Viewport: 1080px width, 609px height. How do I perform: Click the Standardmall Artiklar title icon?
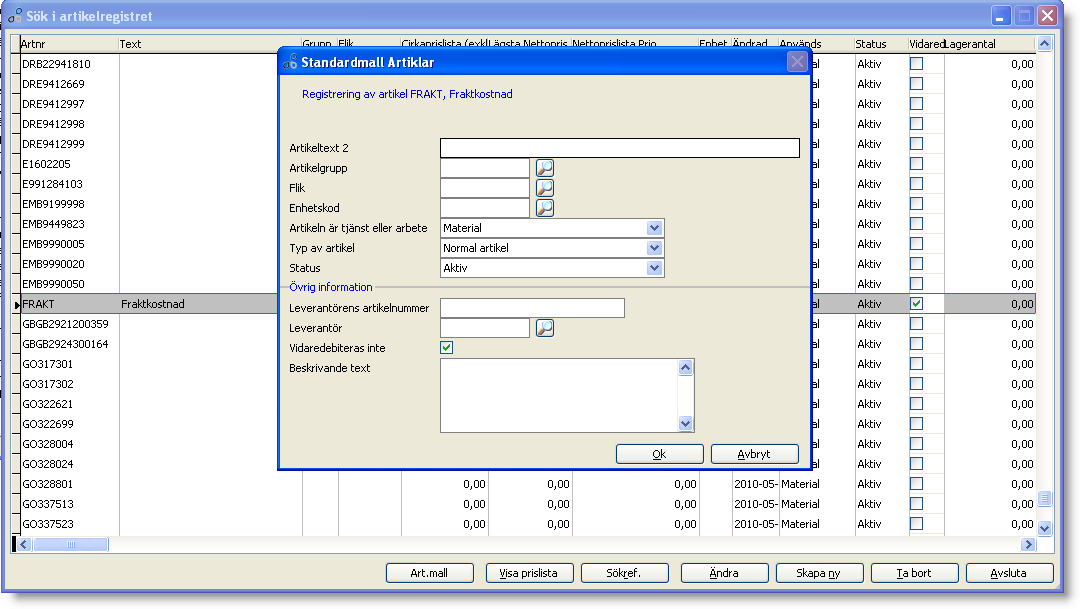tap(290, 62)
